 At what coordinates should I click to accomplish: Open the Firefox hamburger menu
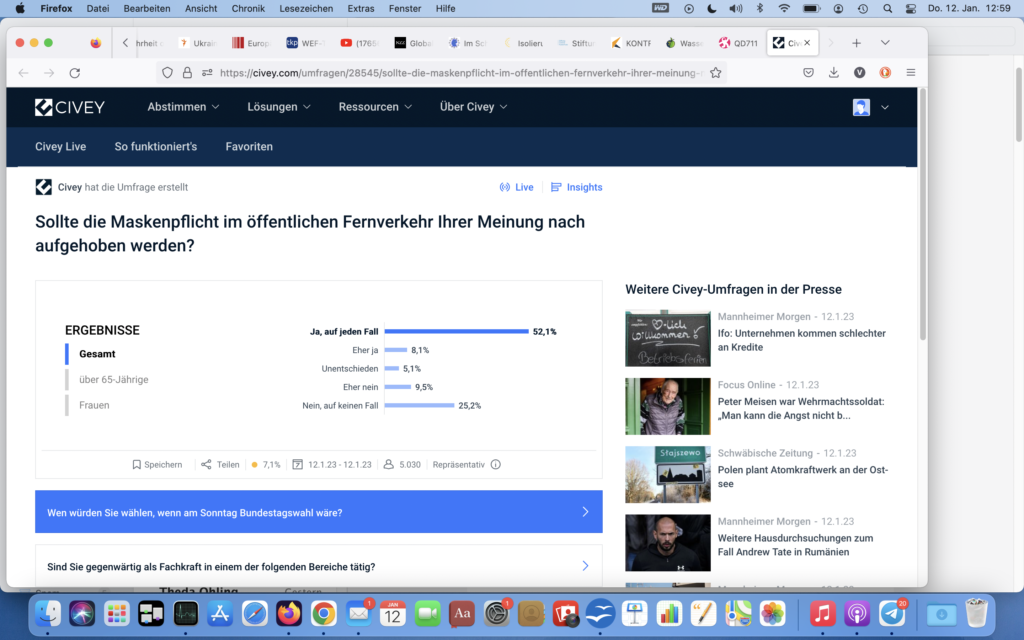point(910,73)
